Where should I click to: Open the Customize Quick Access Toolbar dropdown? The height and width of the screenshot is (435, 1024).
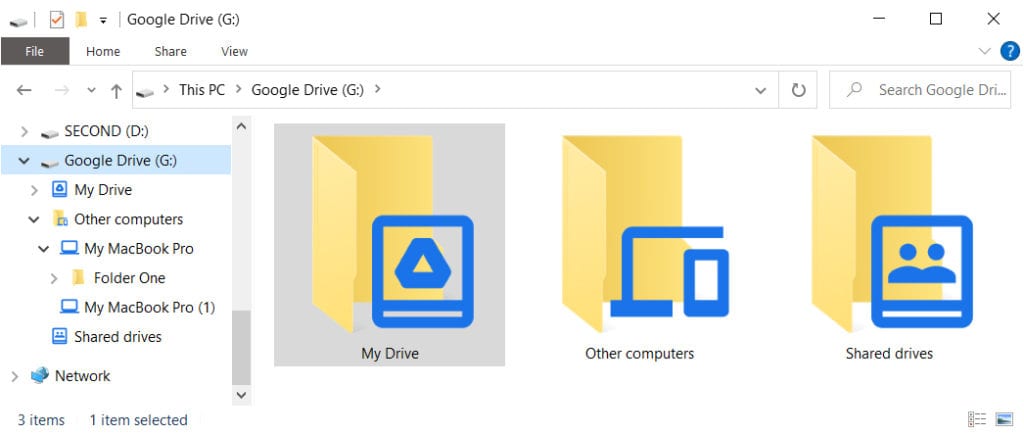(103, 21)
